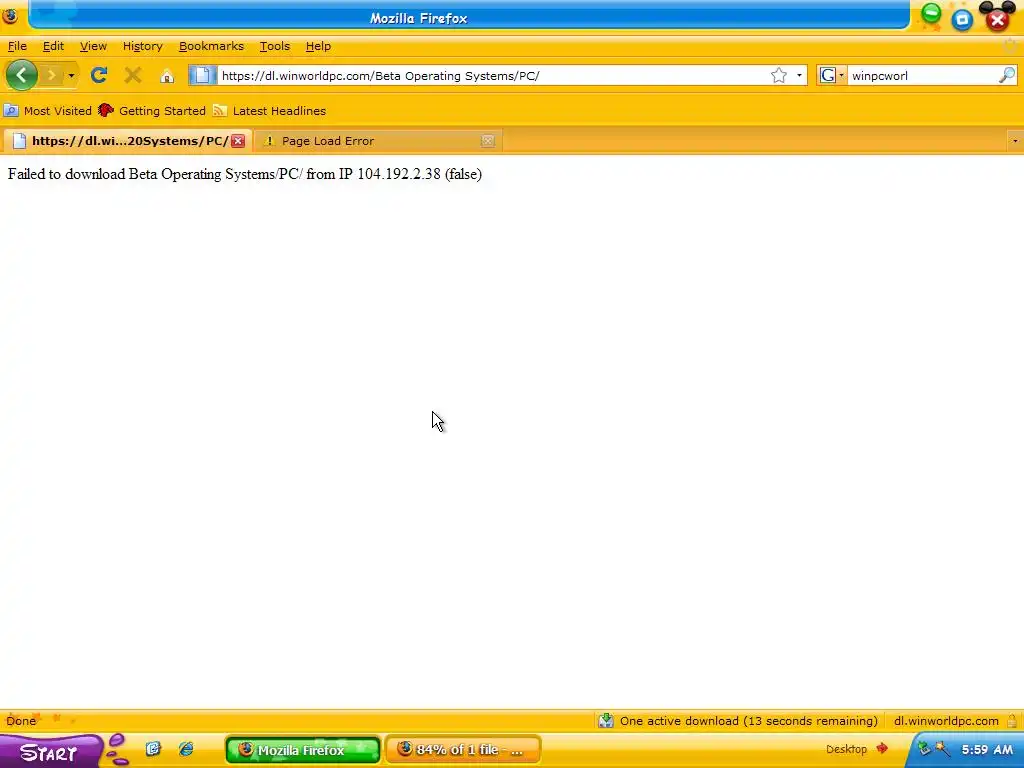Open the Google search engine selector
This screenshot has height=768, width=1024.
[x=832, y=76]
